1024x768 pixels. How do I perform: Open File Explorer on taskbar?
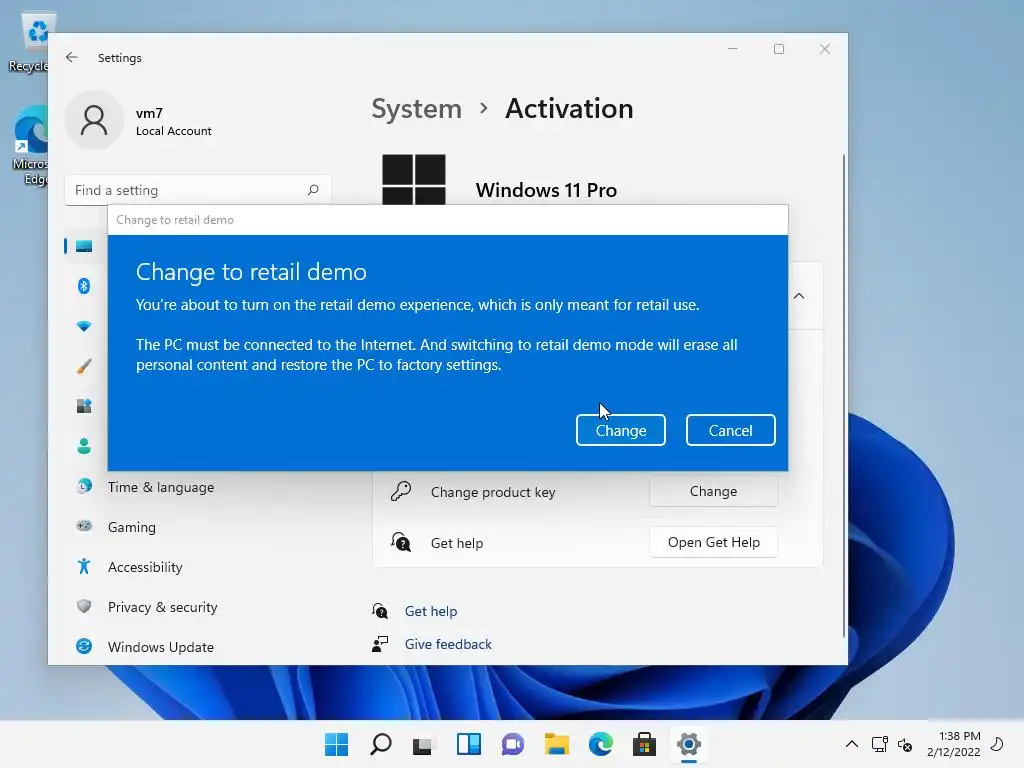[556, 744]
